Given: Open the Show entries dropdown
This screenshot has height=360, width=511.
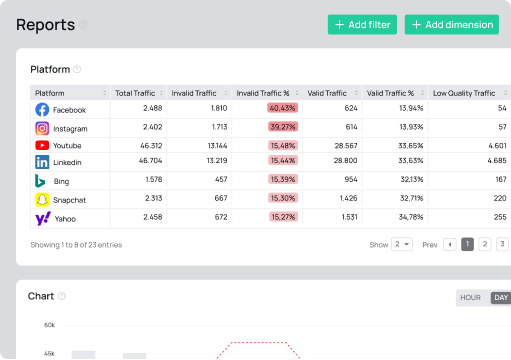Looking at the screenshot, I should [x=402, y=244].
